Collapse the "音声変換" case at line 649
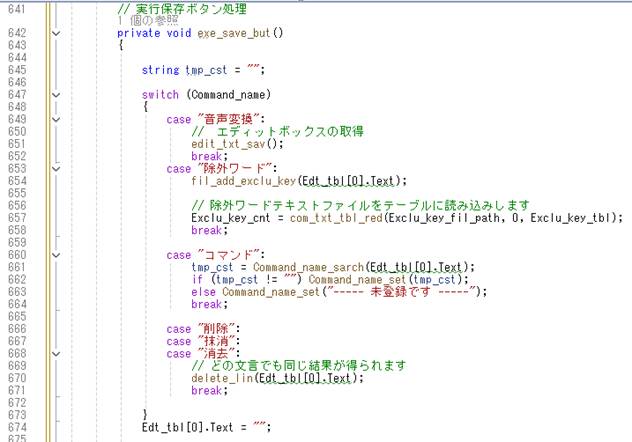 [x=55, y=120]
